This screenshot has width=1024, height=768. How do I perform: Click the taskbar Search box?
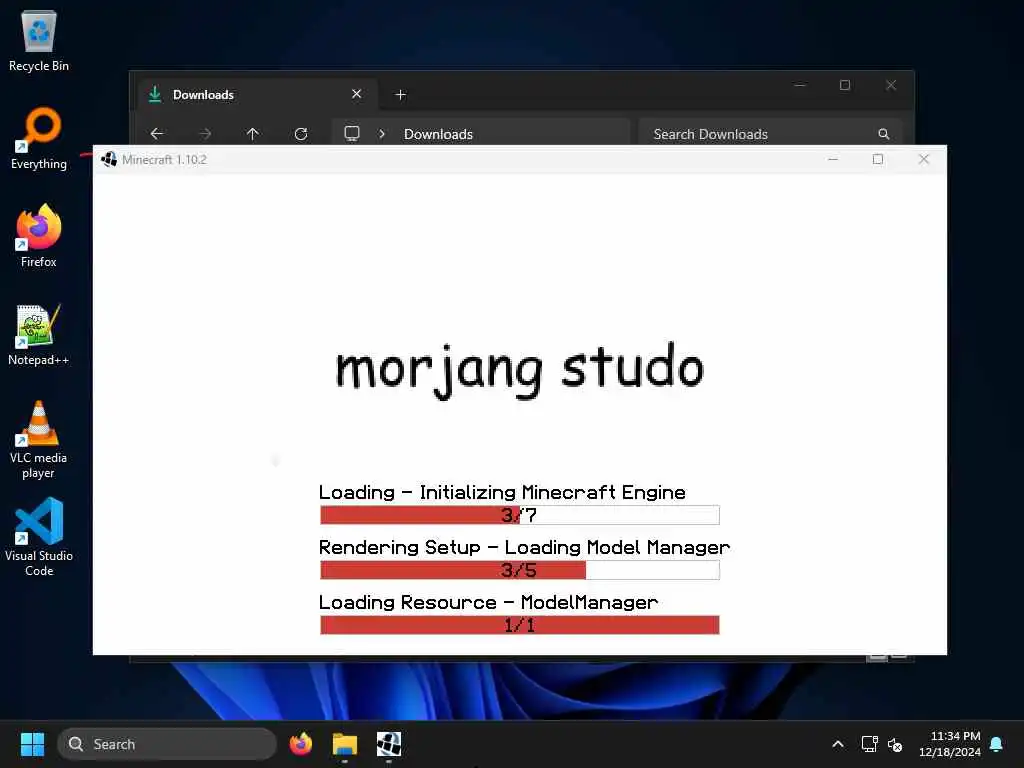point(167,744)
